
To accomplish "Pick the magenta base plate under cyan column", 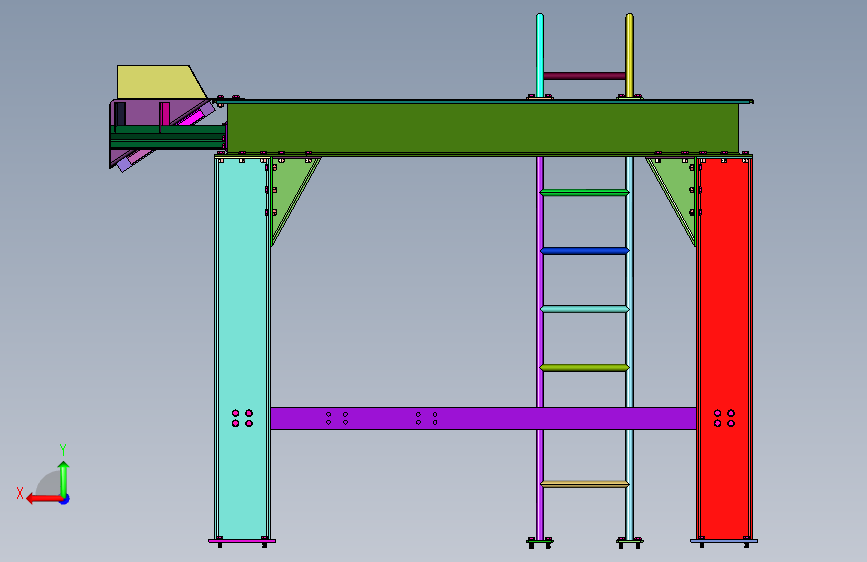I will [242, 541].
